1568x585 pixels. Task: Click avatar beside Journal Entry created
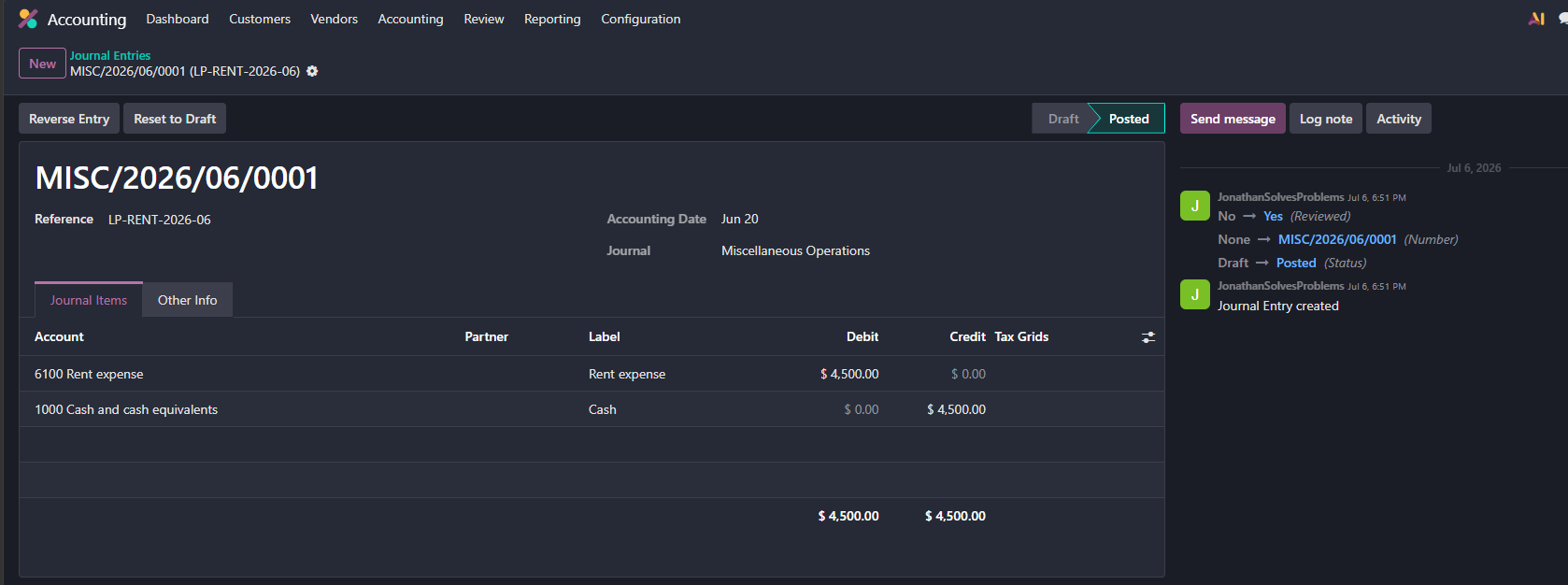click(1195, 294)
